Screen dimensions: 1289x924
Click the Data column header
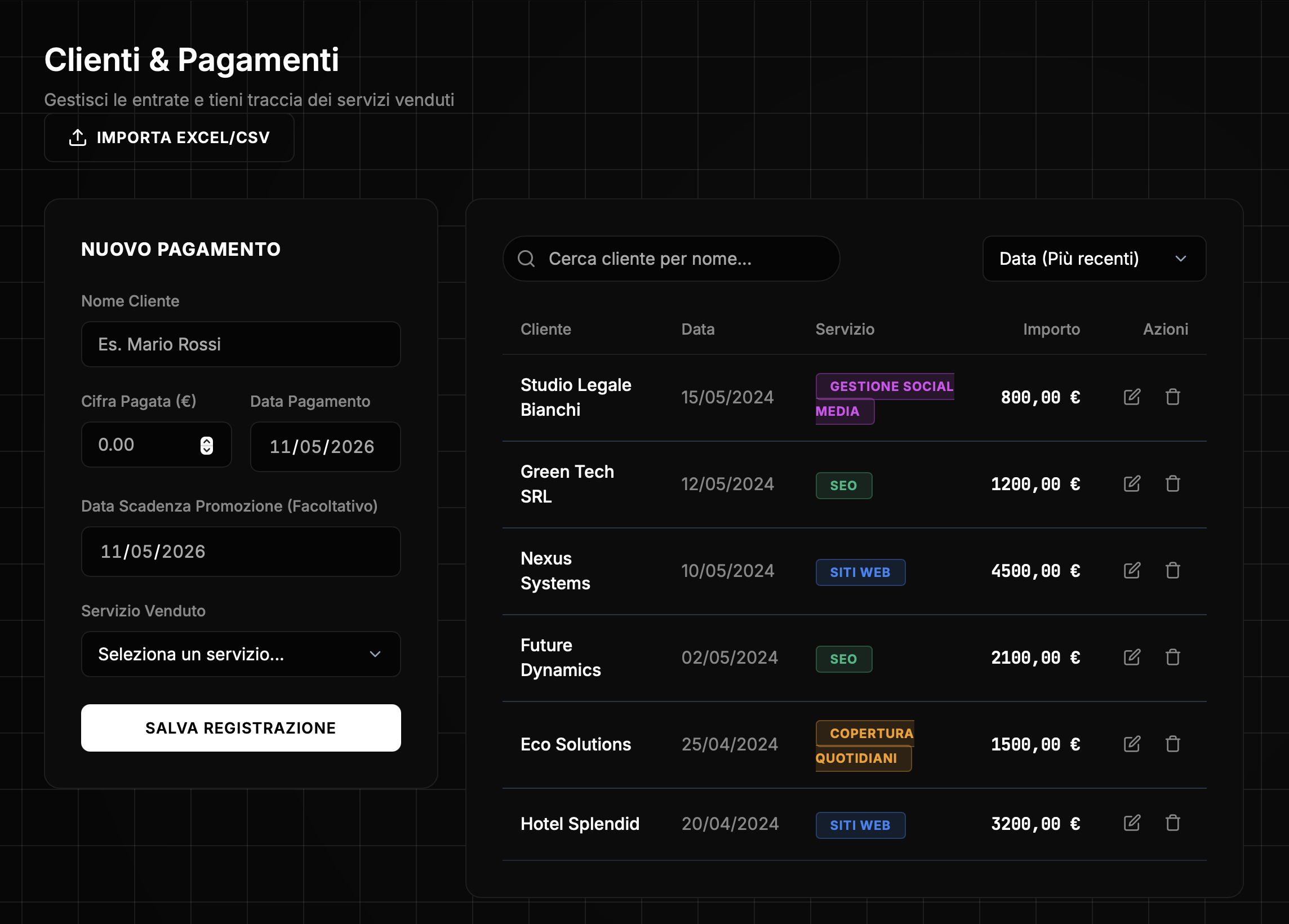pos(698,329)
